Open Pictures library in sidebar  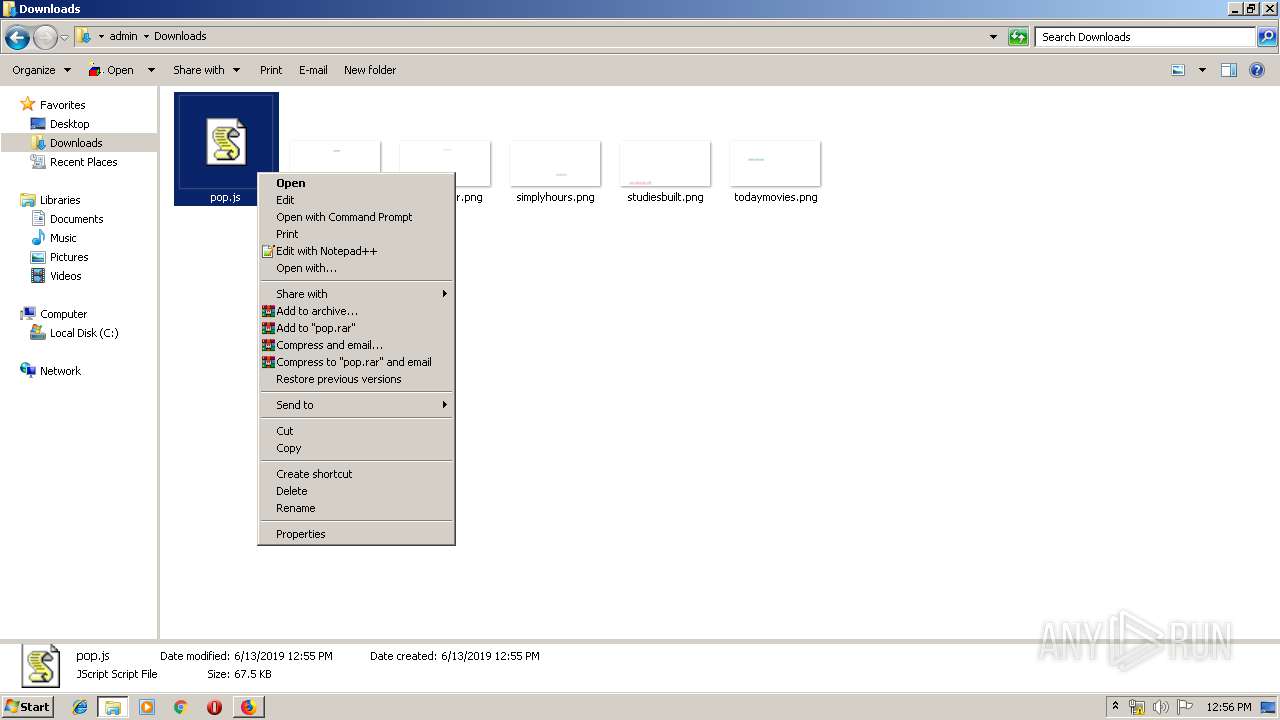tap(69, 257)
